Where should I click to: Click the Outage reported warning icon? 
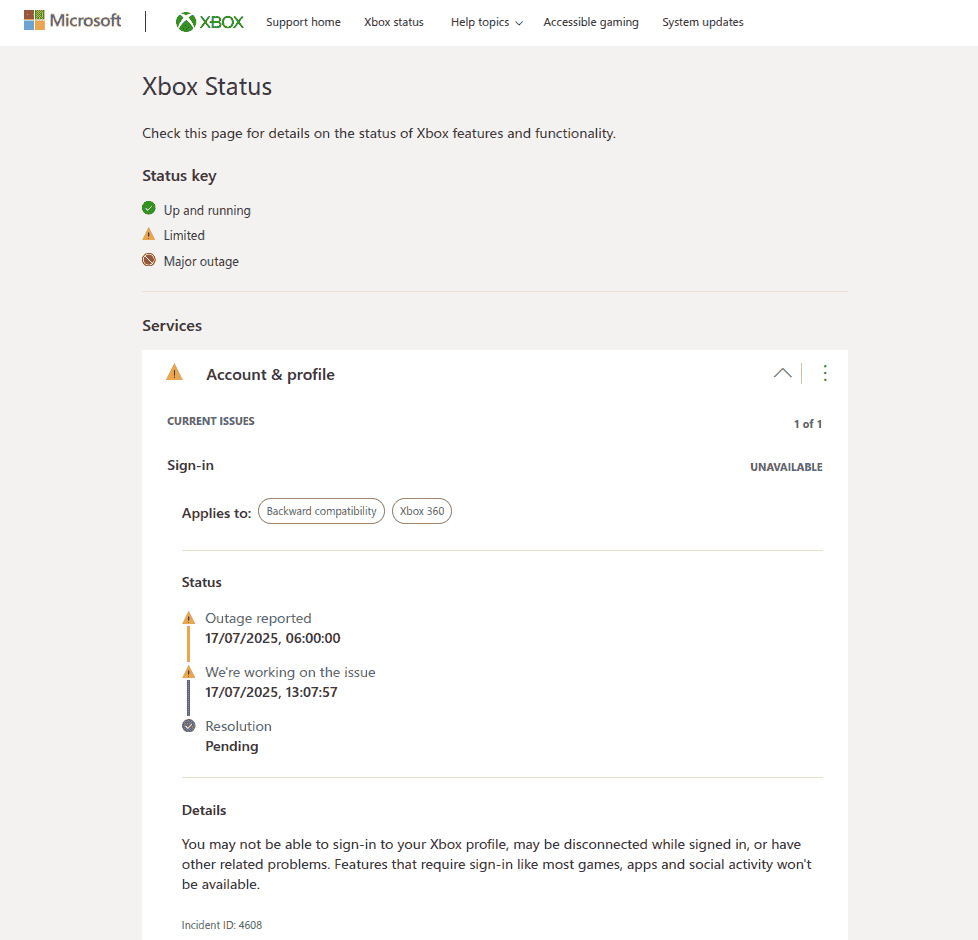188,618
